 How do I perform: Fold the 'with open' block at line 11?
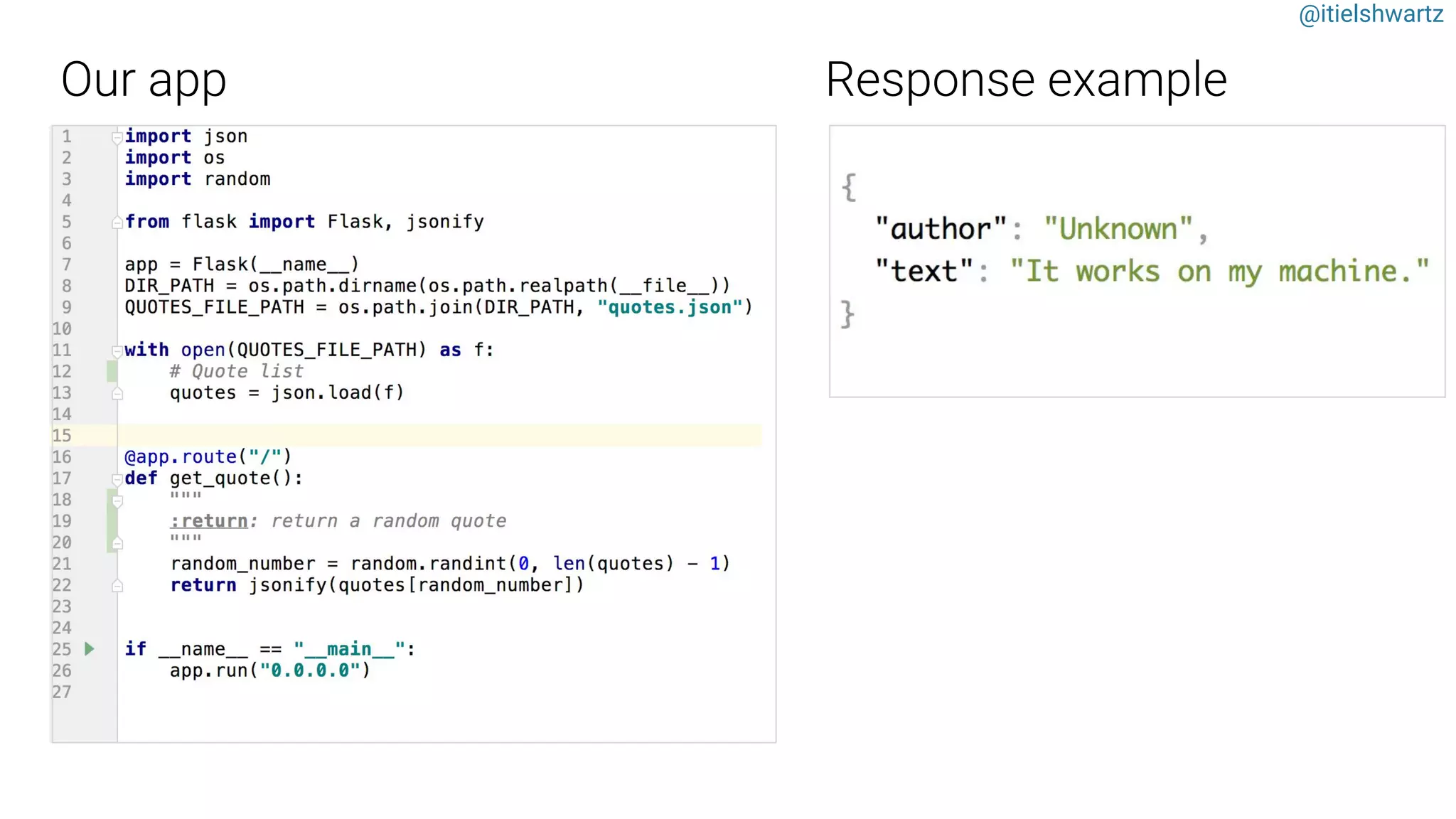point(117,350)
